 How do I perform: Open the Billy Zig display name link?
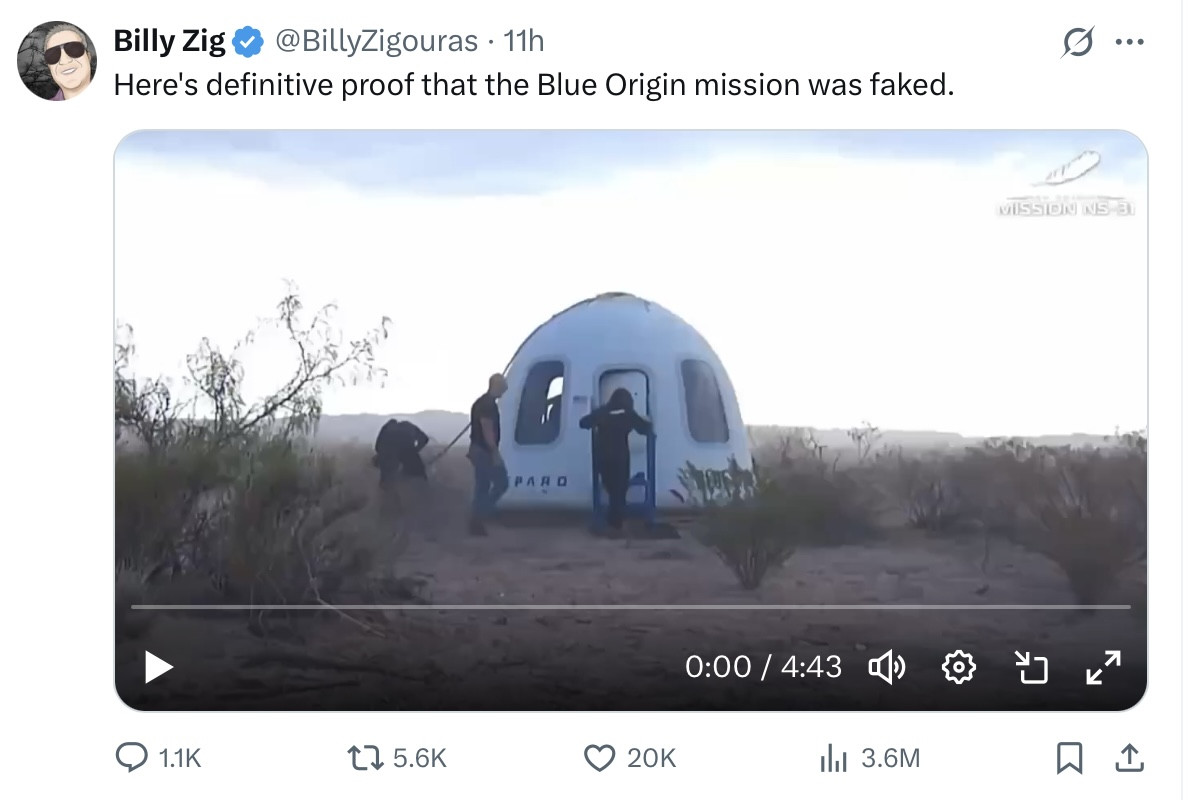(x=169, y=41)
